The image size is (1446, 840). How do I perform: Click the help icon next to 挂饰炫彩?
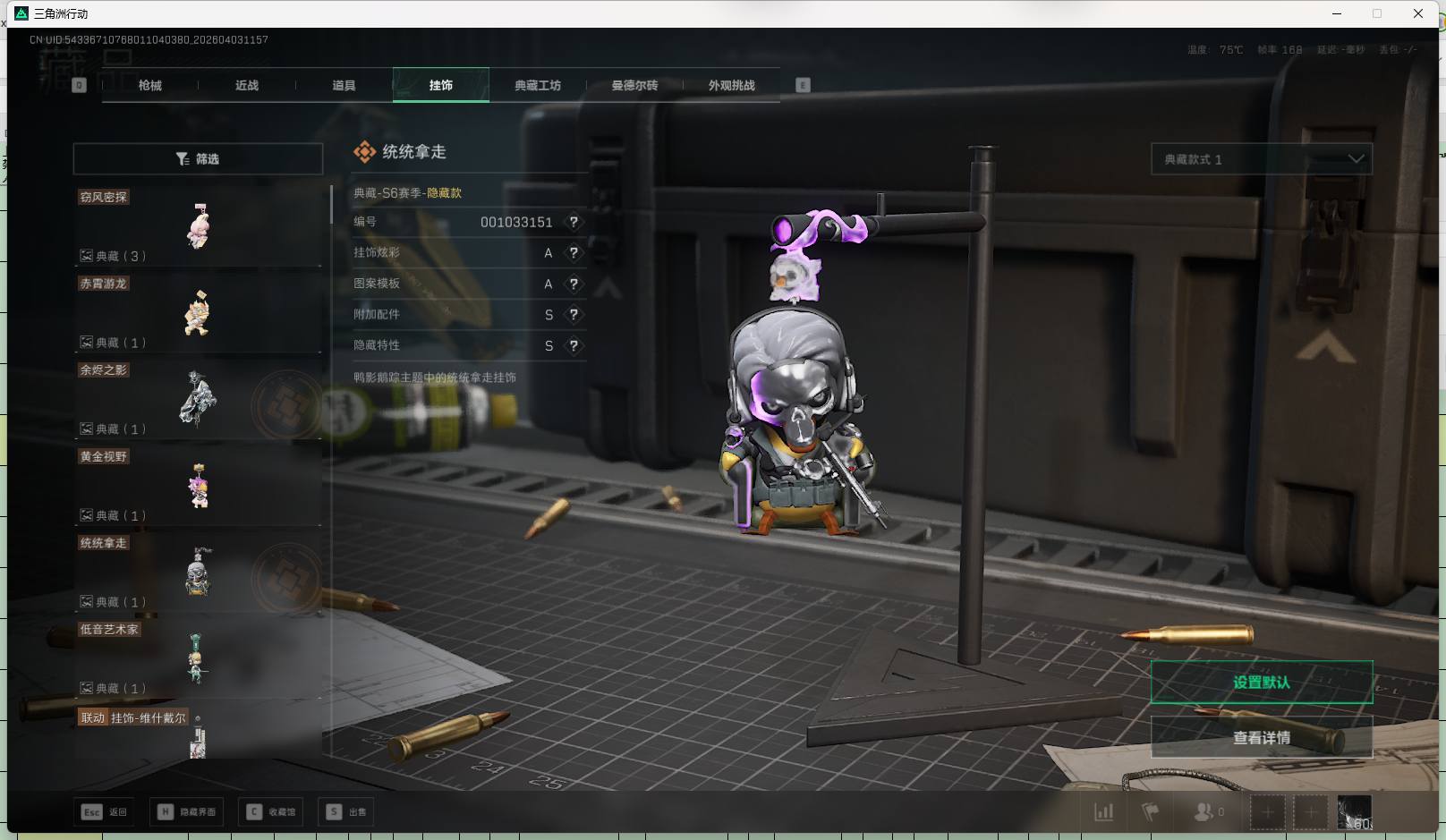574,253
